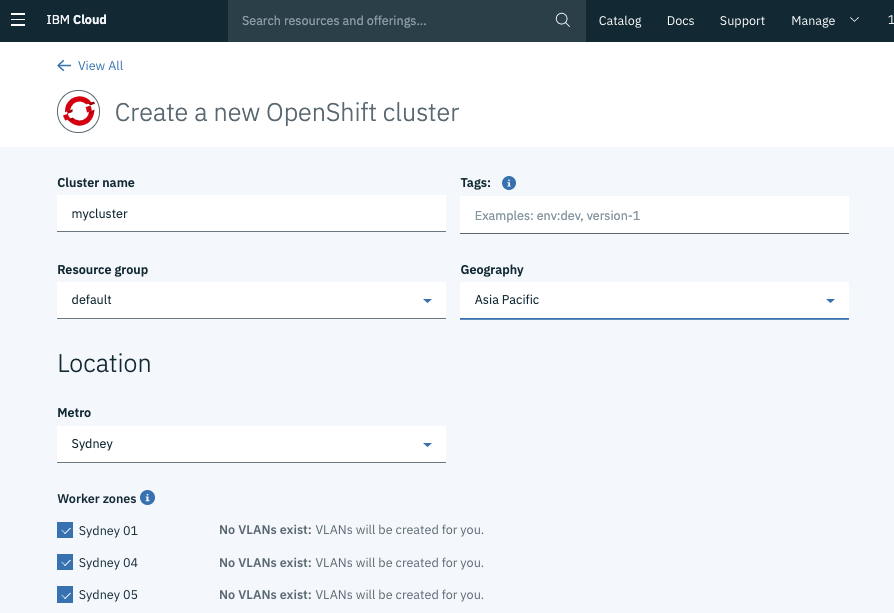This screenshot has width=894, height=613.
Task: Click the Create a new OpenShift cluster title
Action: point(287,112)
